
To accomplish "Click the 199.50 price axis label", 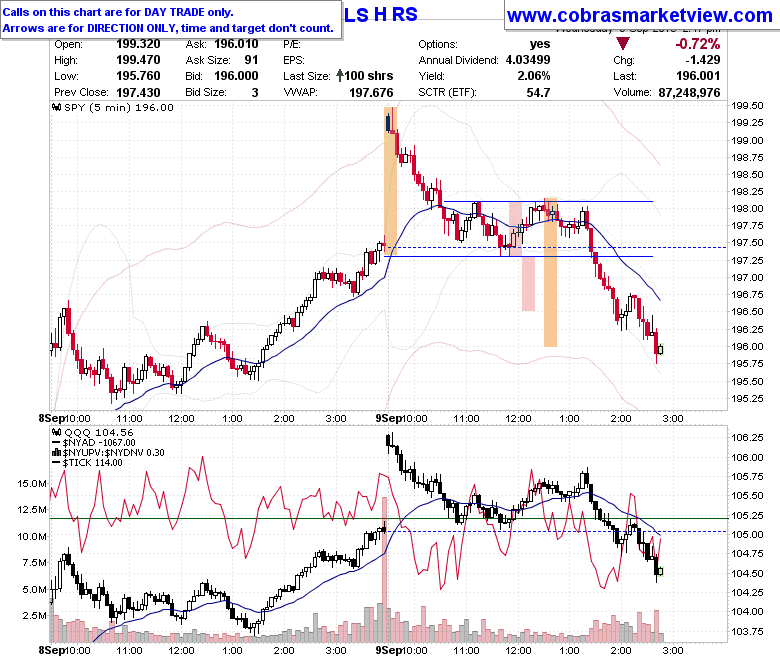I will click(747, 105).
